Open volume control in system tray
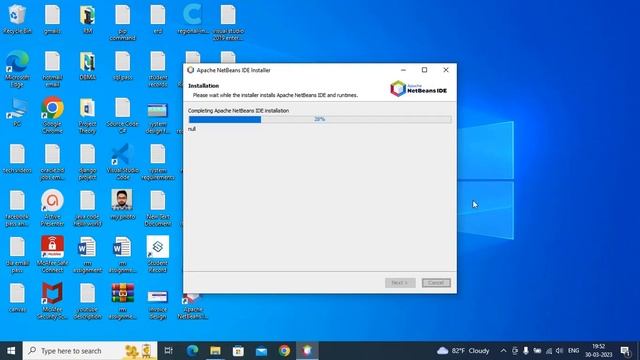The width and height of the screenshot is (640, 360). point(559,351)
